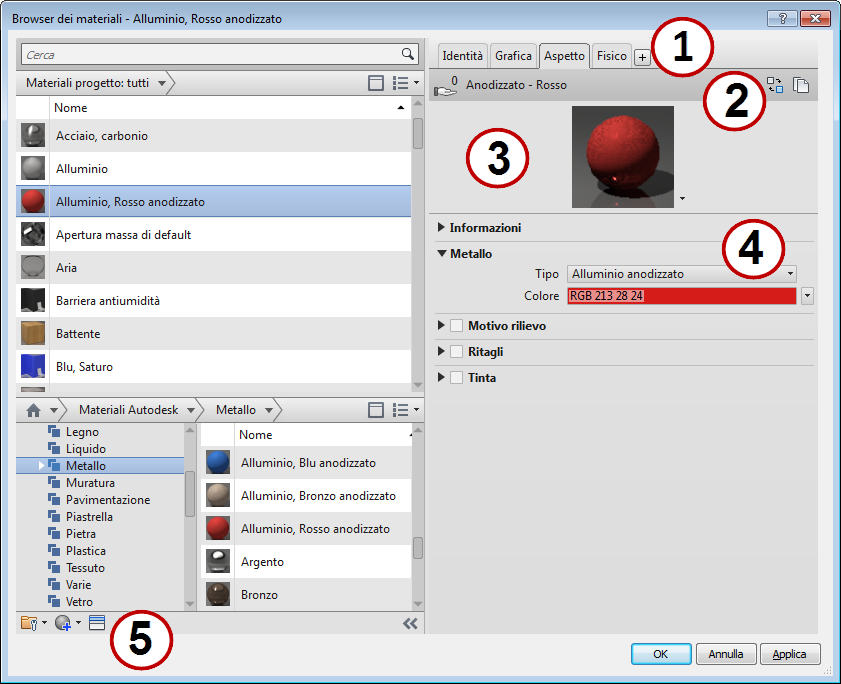Select the Tessuto category

(x=85, y=568)
